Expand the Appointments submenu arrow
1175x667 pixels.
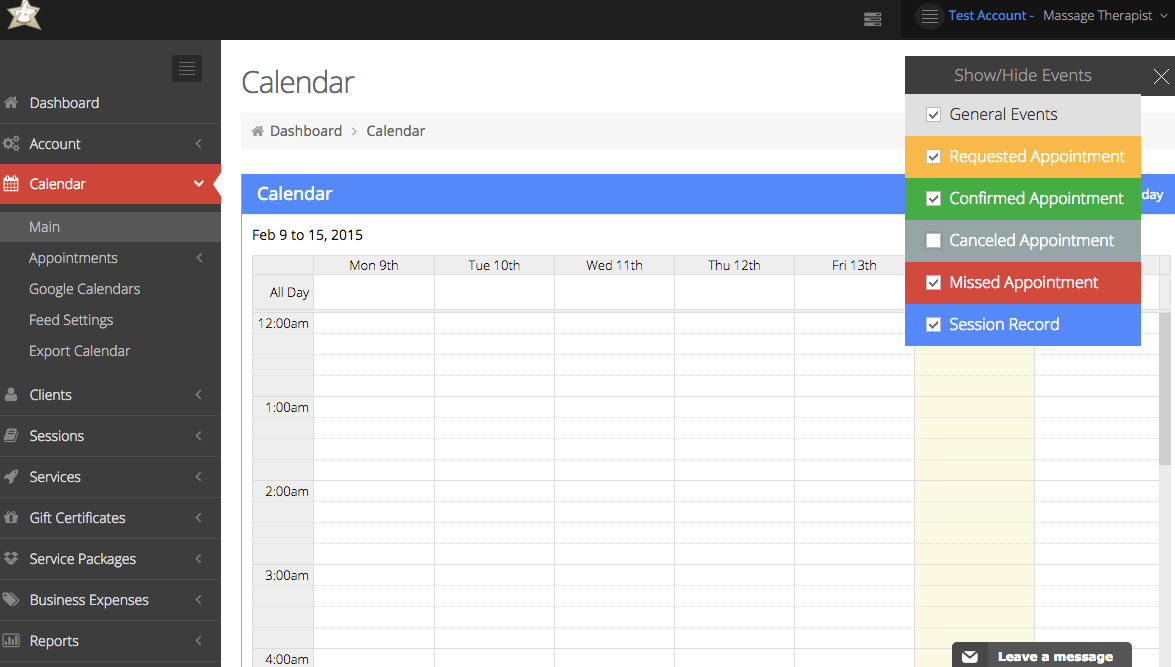[199, 258]
